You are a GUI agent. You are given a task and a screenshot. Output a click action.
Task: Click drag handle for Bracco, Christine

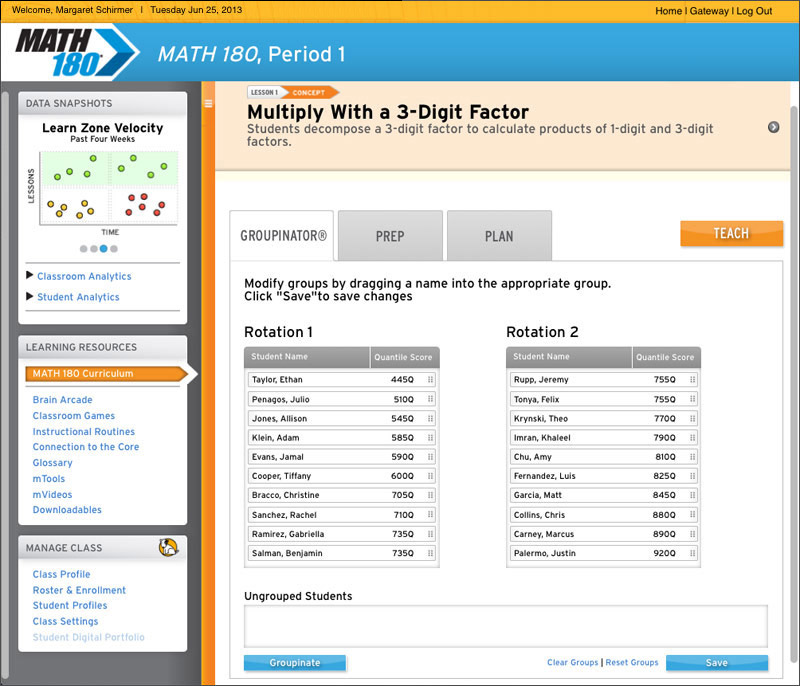[x=431, y=495]
